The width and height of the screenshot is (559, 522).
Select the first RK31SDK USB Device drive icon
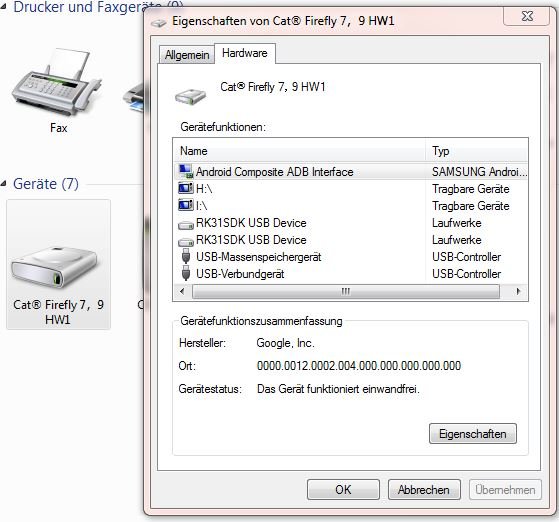tap(186, 225)
